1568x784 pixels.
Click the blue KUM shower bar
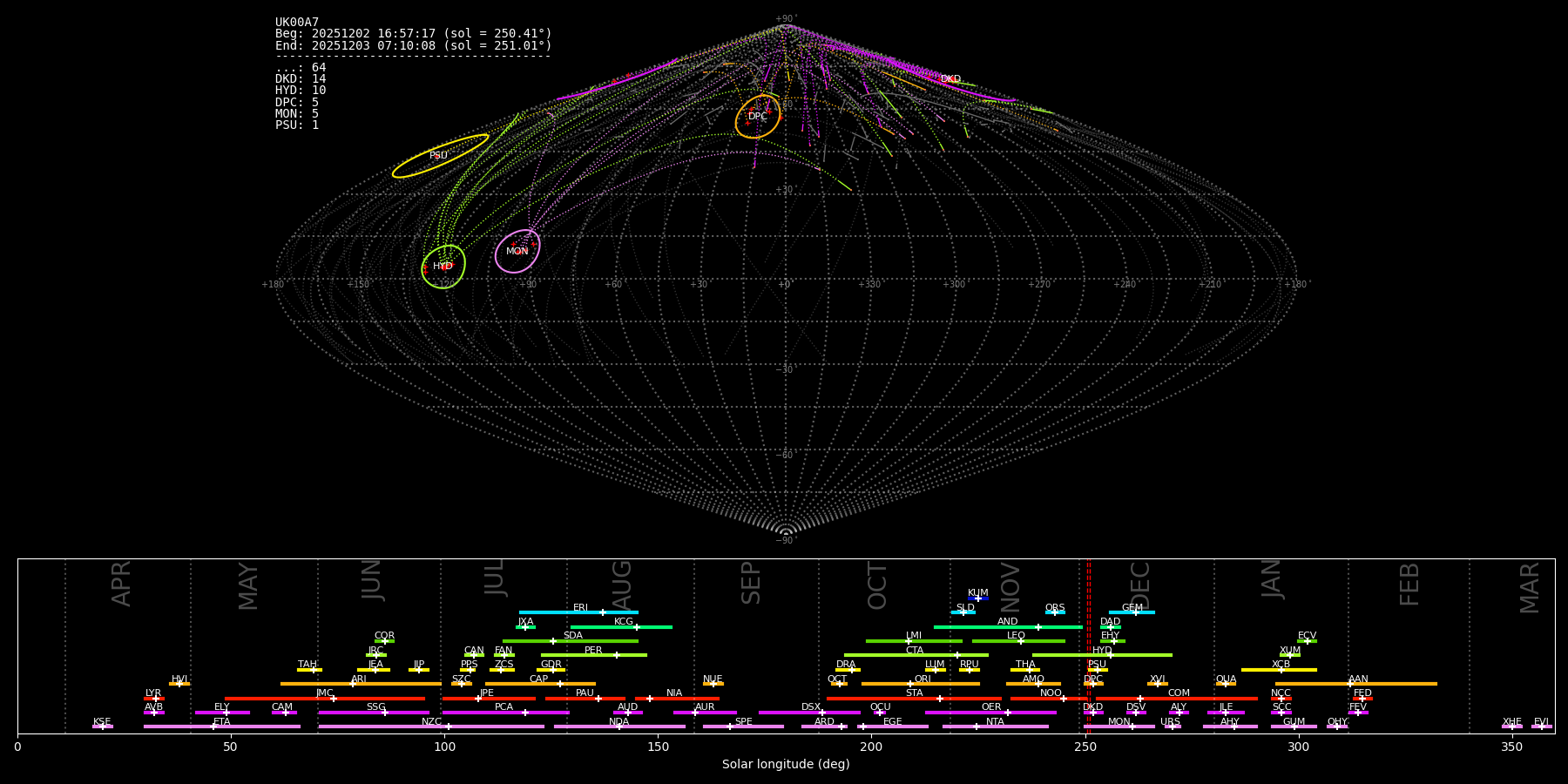pyautogui.click(x=978, y=598)
